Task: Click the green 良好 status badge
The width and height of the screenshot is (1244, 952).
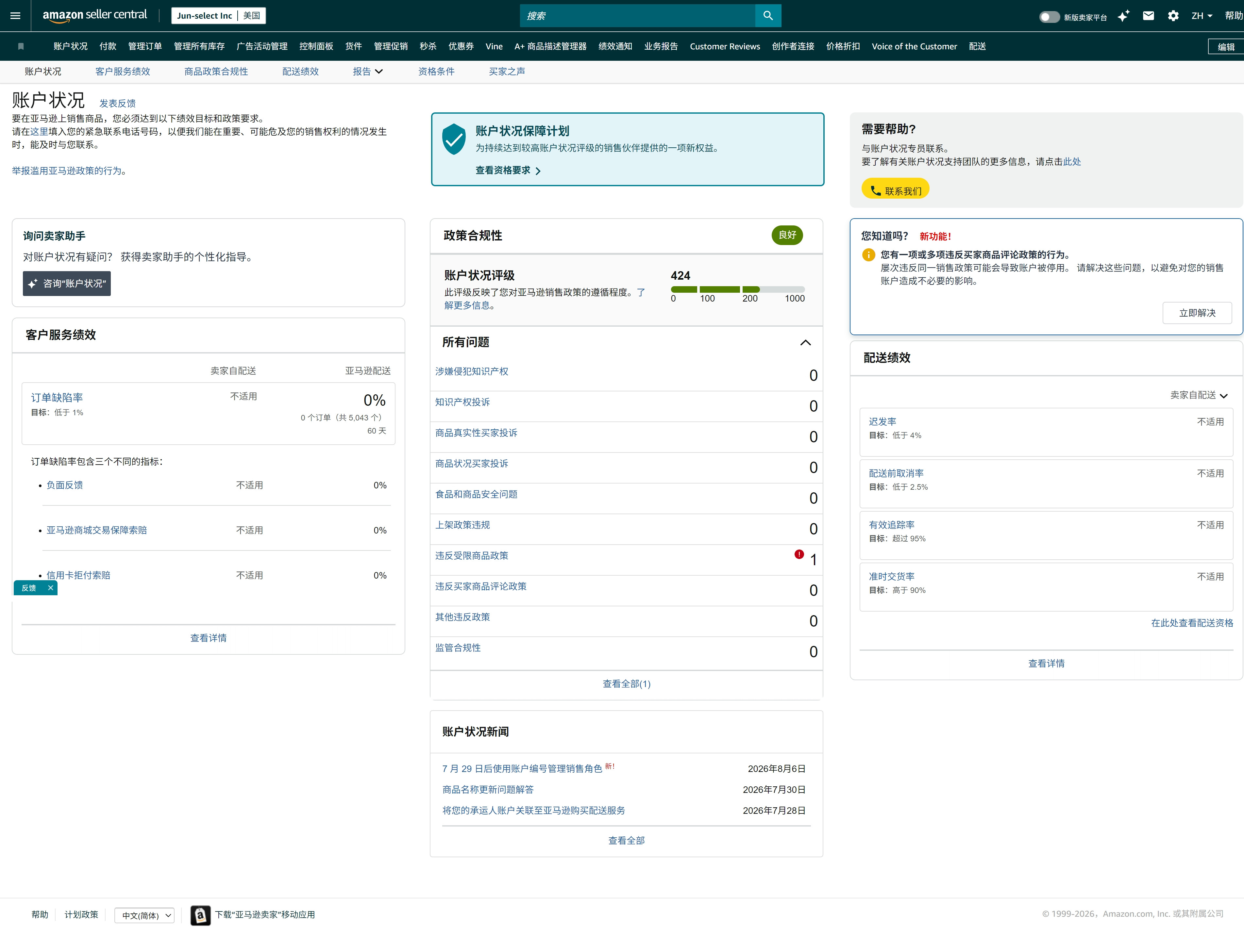Action: [787, 235]
